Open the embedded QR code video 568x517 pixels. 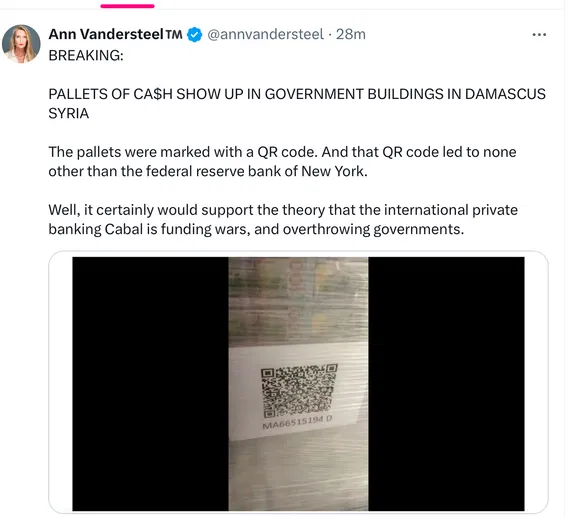[298, 384]
